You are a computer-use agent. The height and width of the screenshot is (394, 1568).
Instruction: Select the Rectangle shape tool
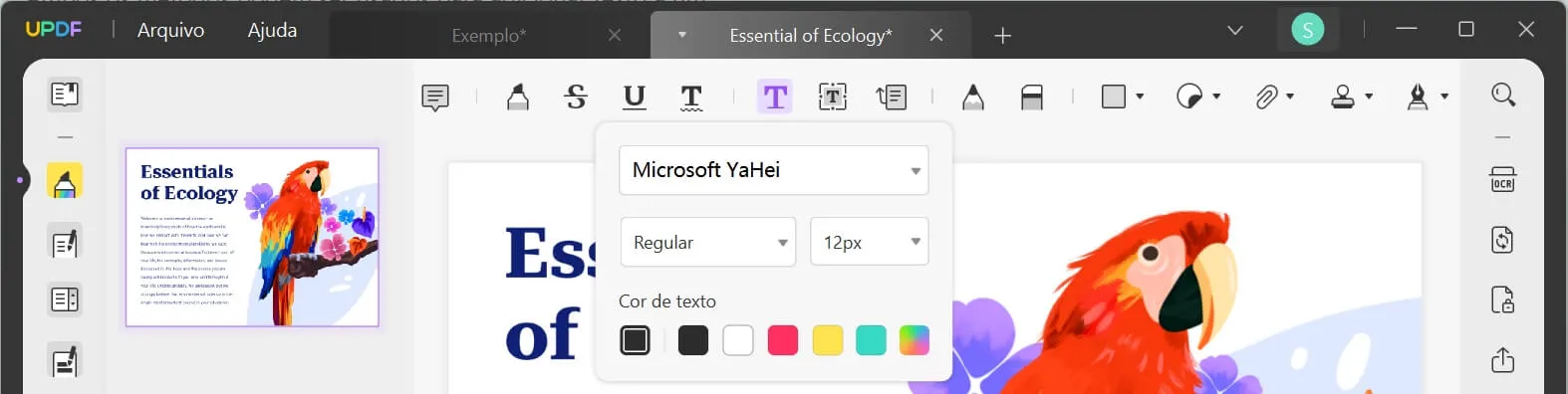click(1114, 97)
